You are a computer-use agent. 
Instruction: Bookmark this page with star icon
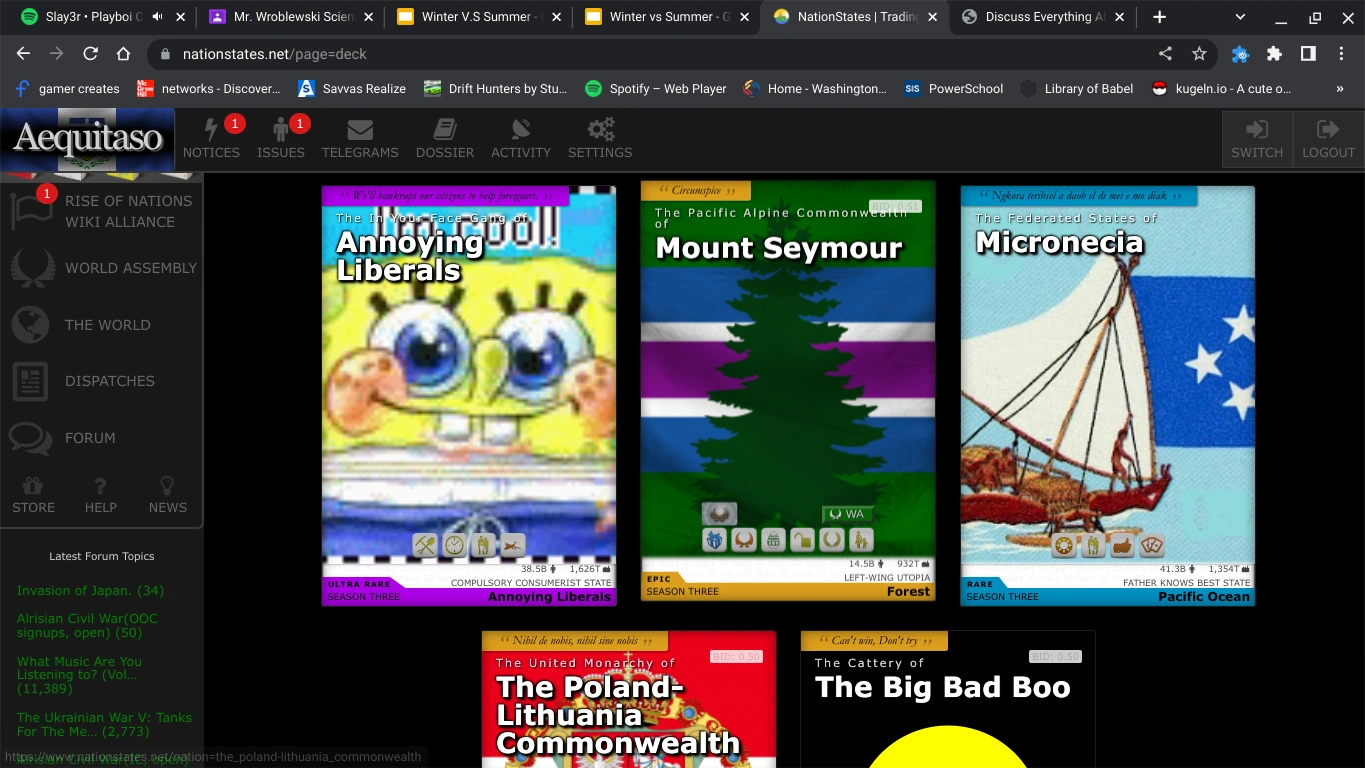(1199, 54)
